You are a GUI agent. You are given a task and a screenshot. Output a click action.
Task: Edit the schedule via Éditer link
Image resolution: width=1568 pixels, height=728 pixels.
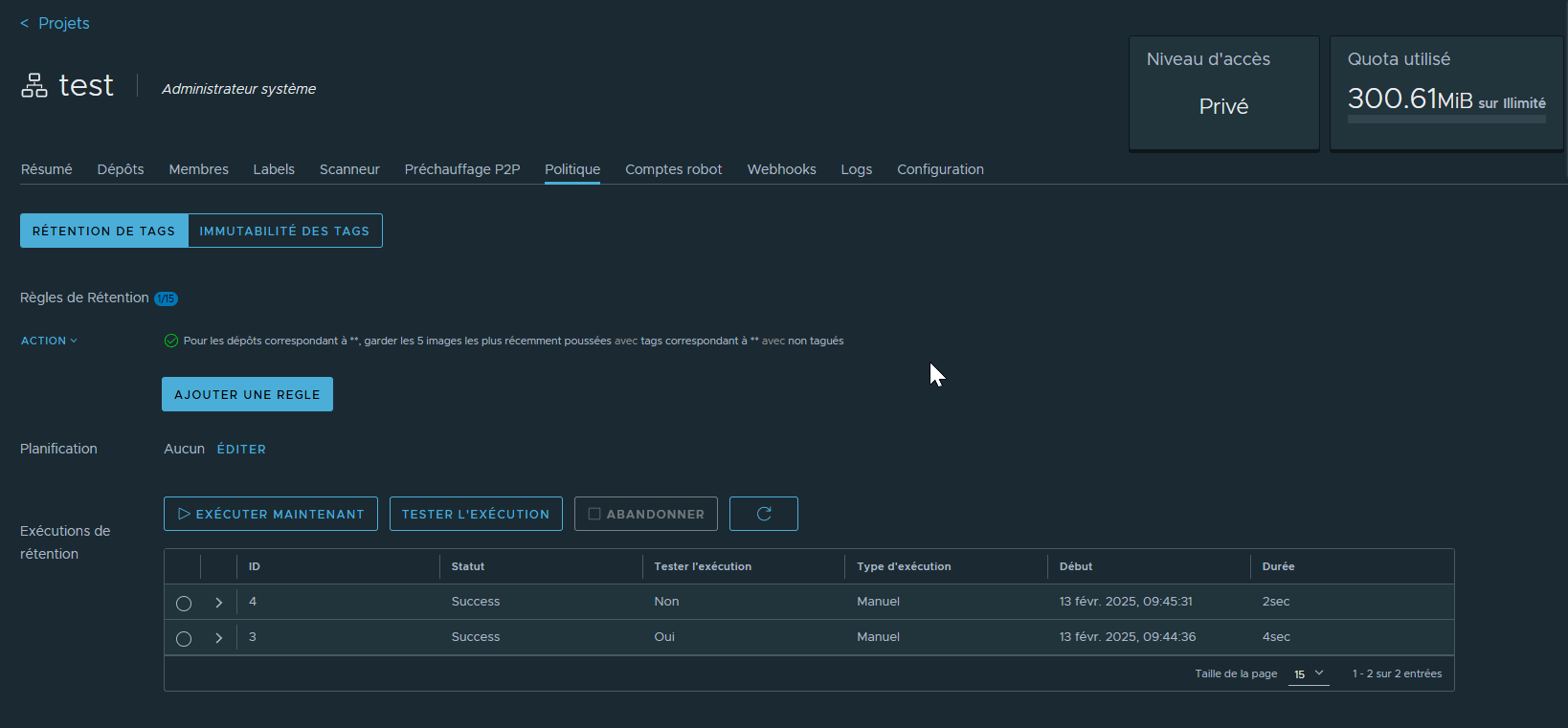pyautogui.click(x=241, y=449)
